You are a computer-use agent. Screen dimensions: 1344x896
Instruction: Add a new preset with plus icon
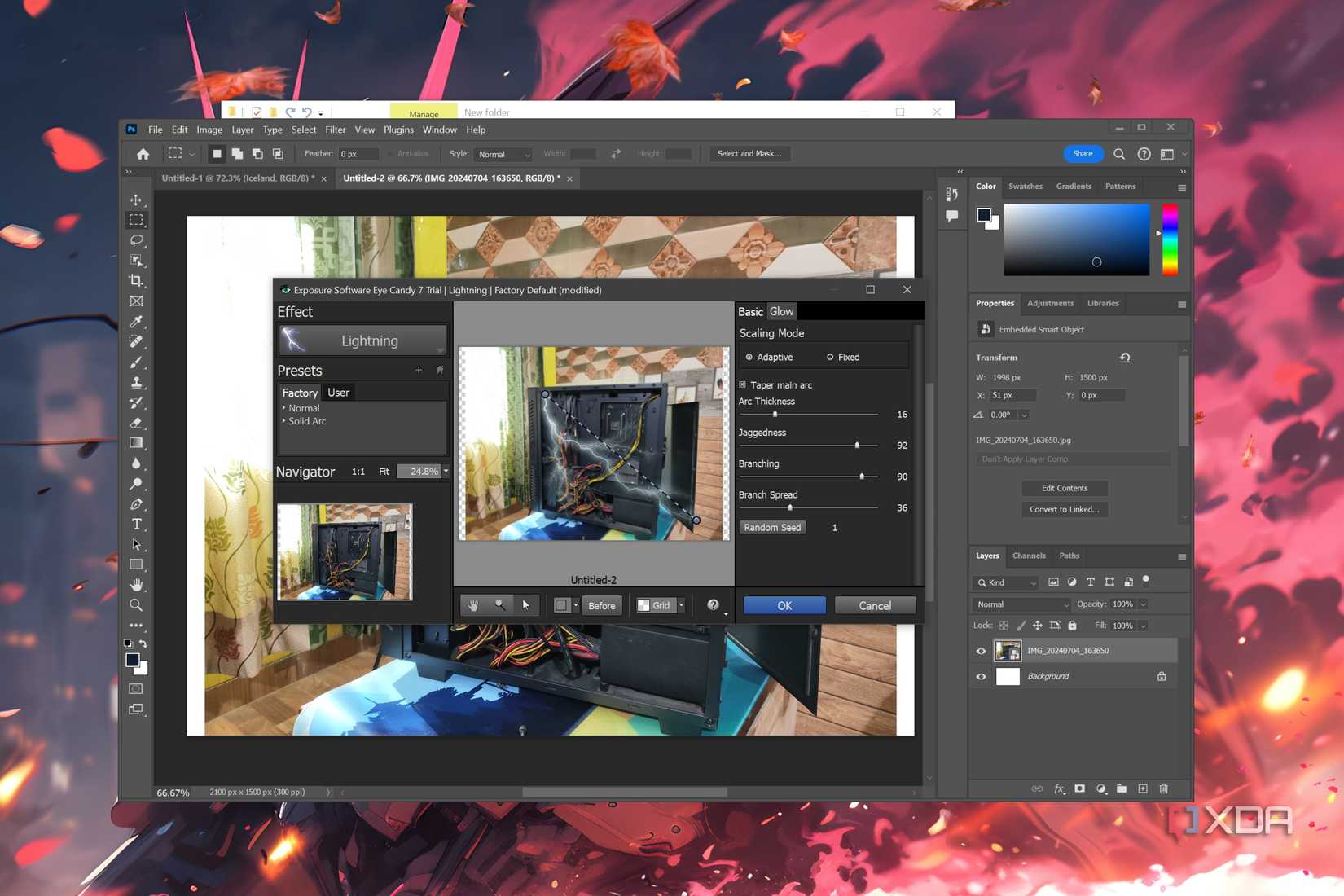tap(419, 370)
